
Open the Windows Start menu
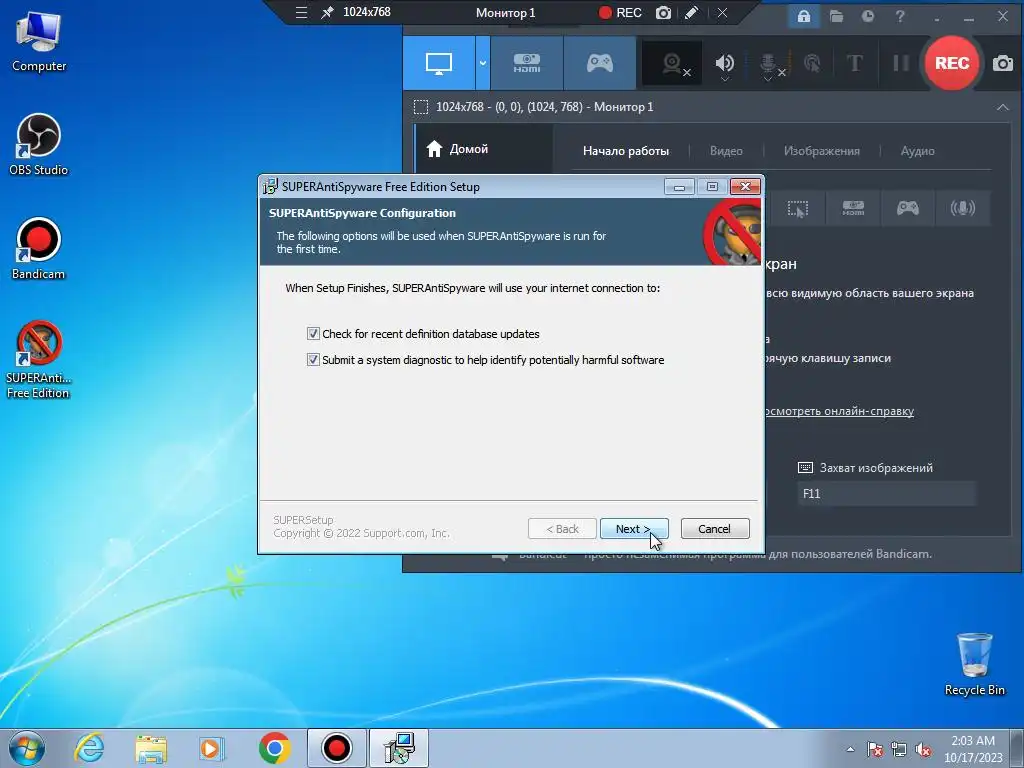(x=27, y=748)
